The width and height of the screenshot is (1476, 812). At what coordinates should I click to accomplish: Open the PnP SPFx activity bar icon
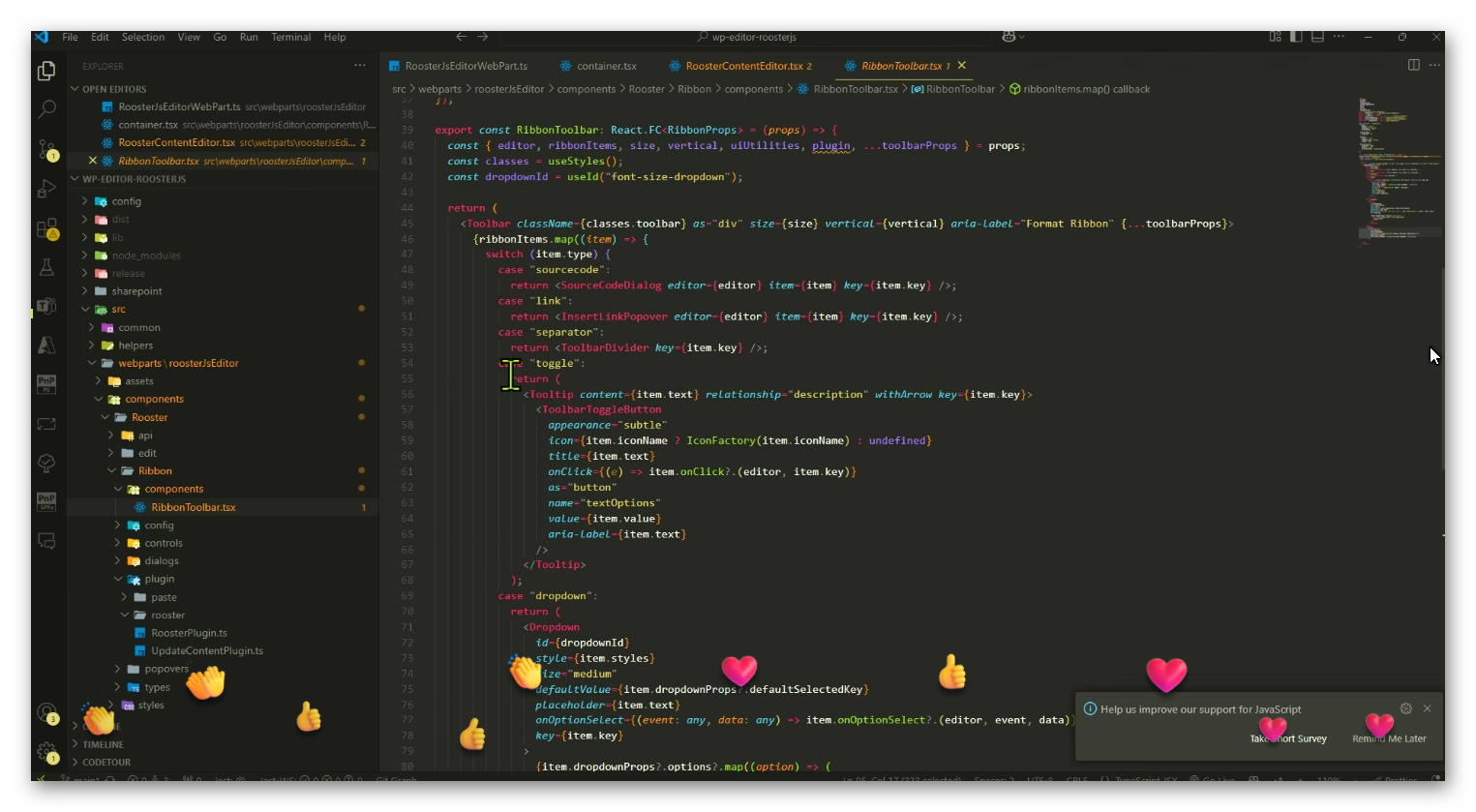tap(46, 501)
